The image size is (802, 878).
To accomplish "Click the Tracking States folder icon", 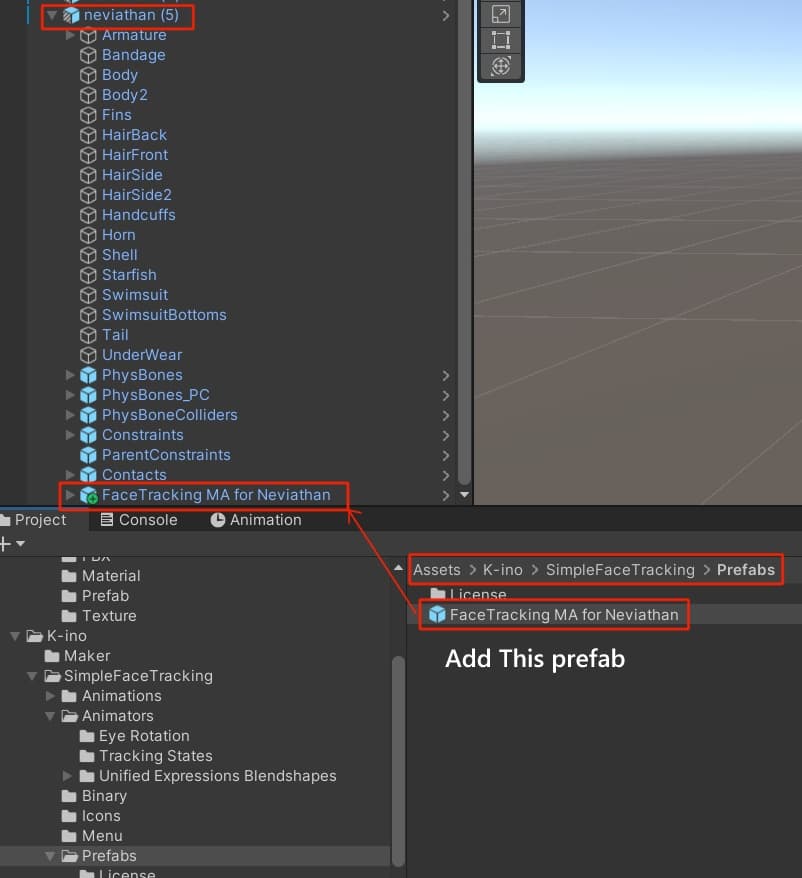I will click(87, 756).
